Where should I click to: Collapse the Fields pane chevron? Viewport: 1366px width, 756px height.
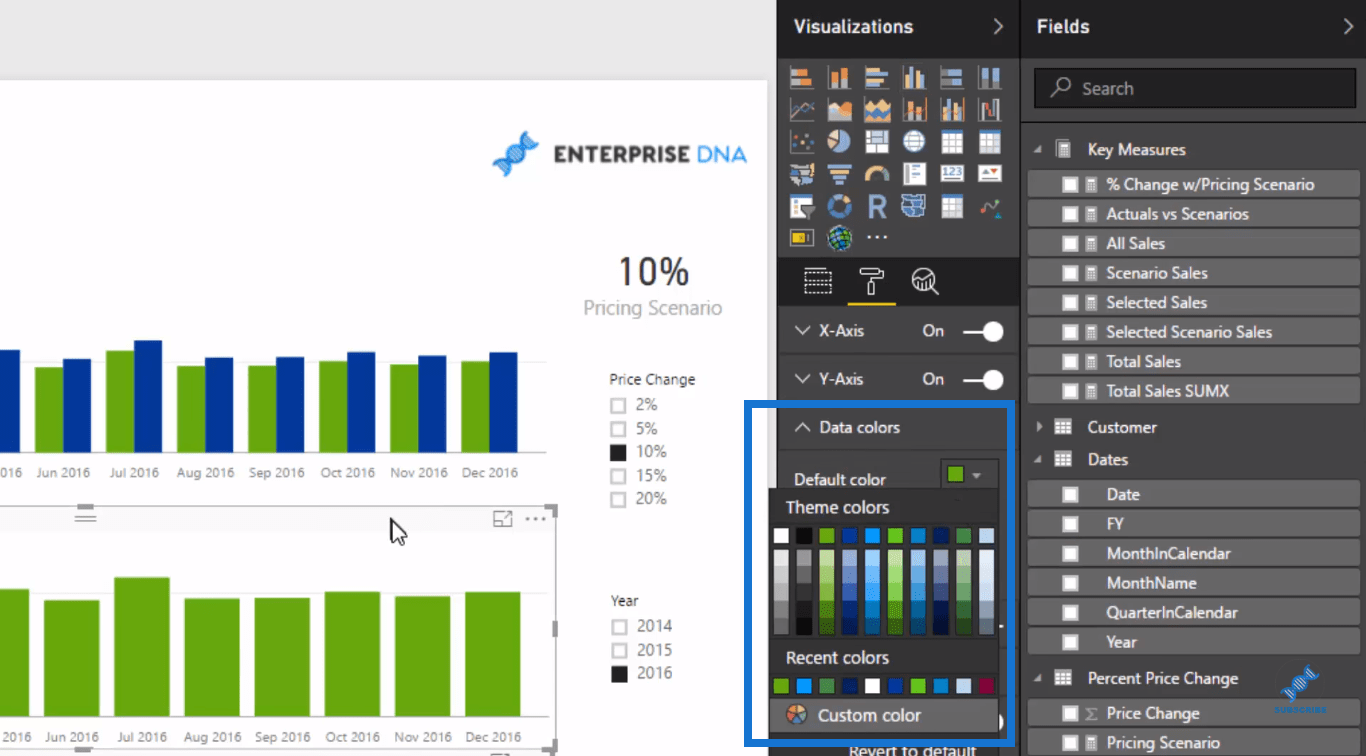pos(1348,27)
